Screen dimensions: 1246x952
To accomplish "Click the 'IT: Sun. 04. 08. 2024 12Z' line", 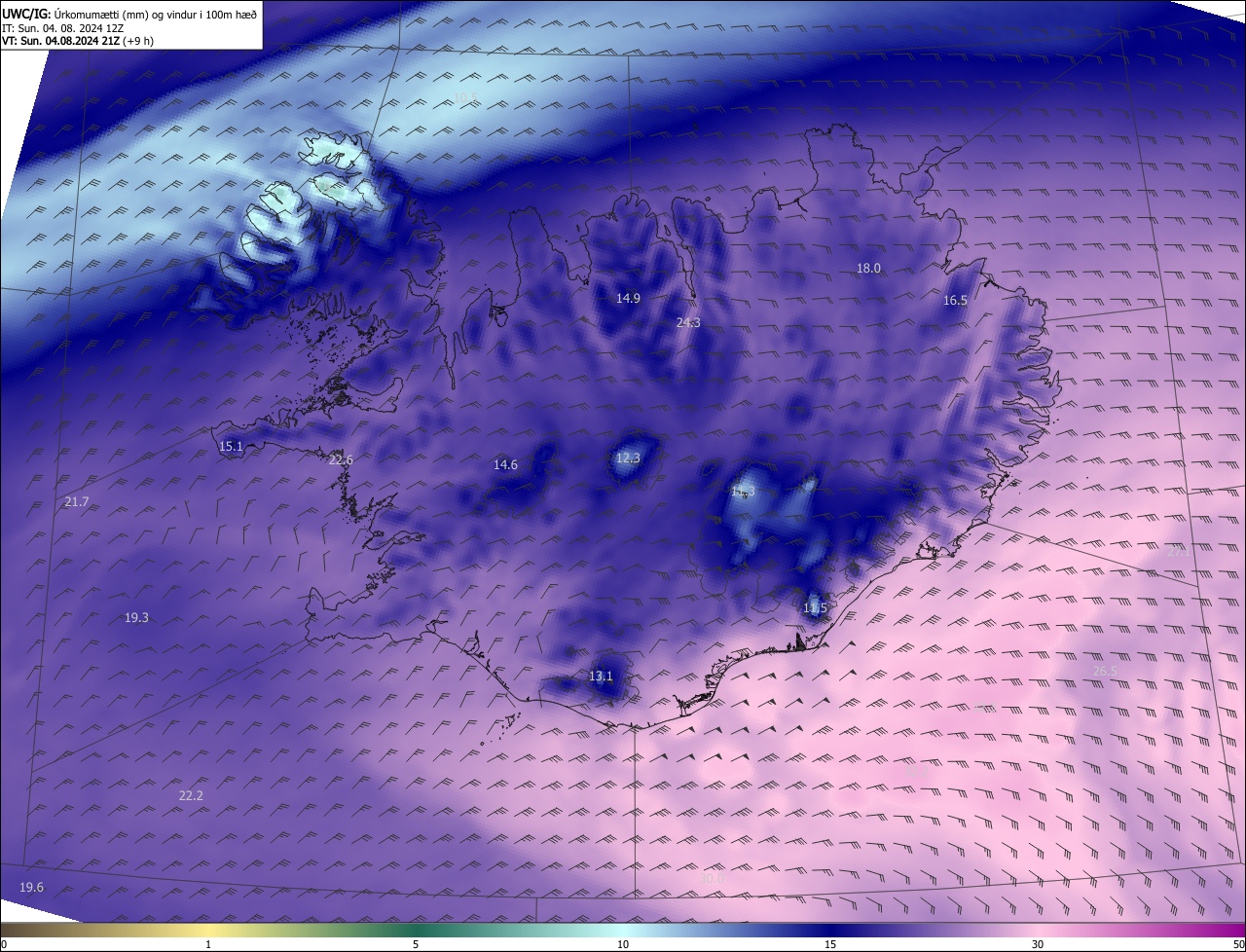I will [x=62, y=28].
